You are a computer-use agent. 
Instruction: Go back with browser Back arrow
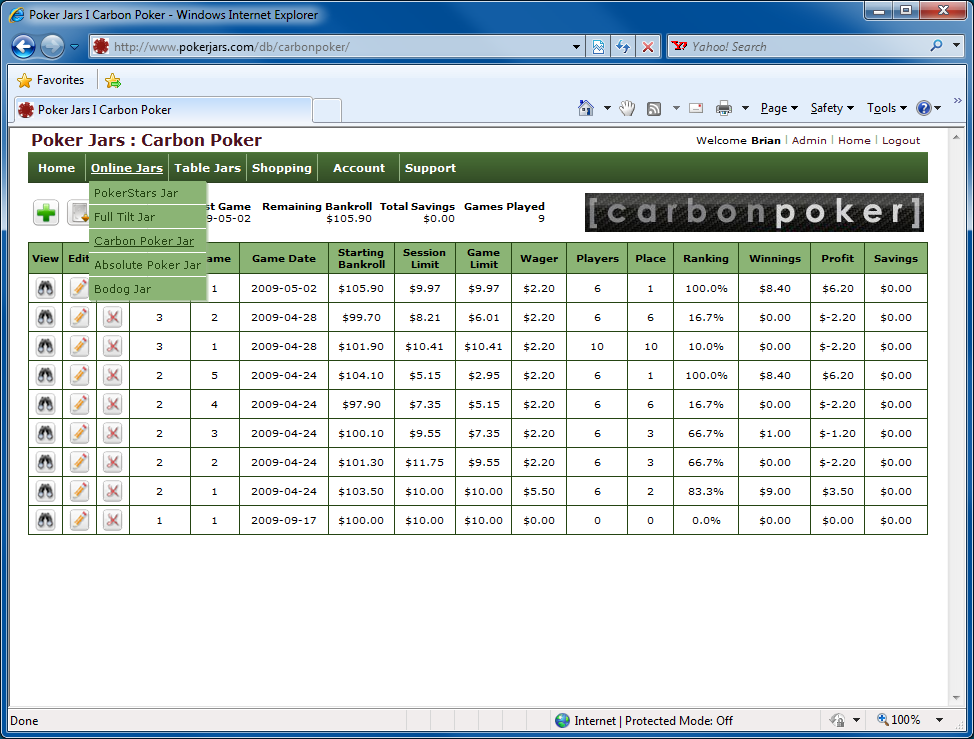(x=24, y=47)
